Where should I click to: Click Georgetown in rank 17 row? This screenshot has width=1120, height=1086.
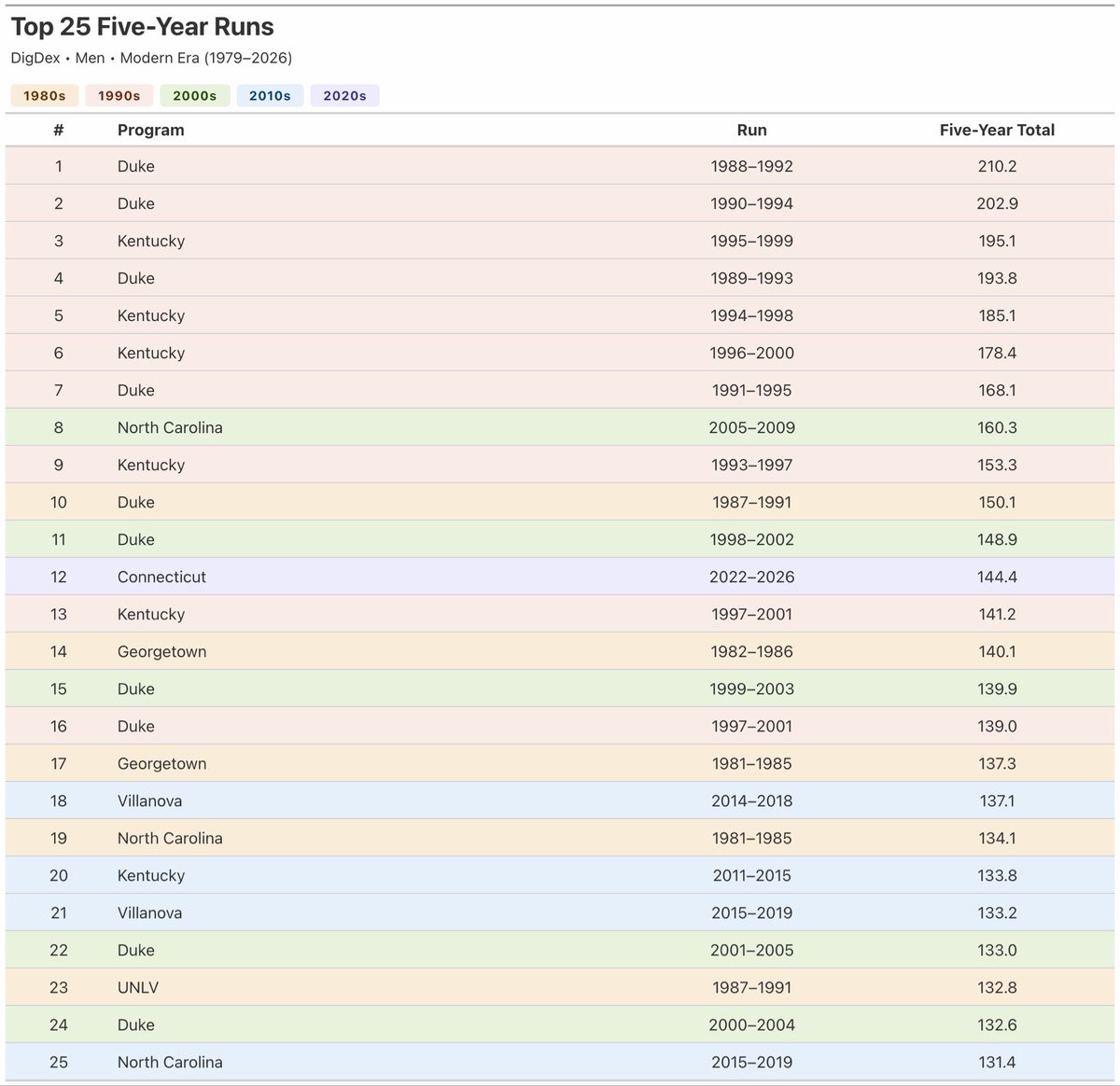161,763
